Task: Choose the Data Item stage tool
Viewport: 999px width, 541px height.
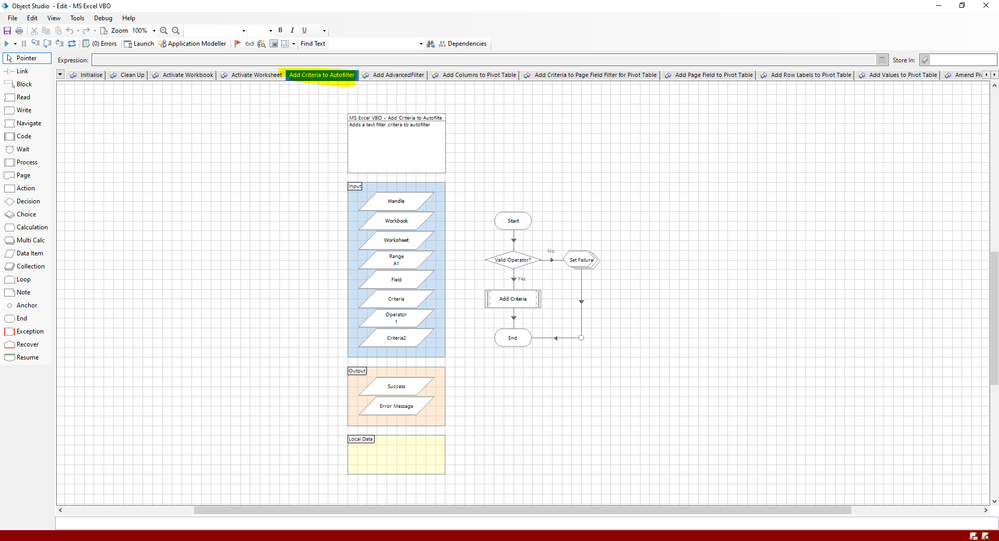Action: (29, 253)
